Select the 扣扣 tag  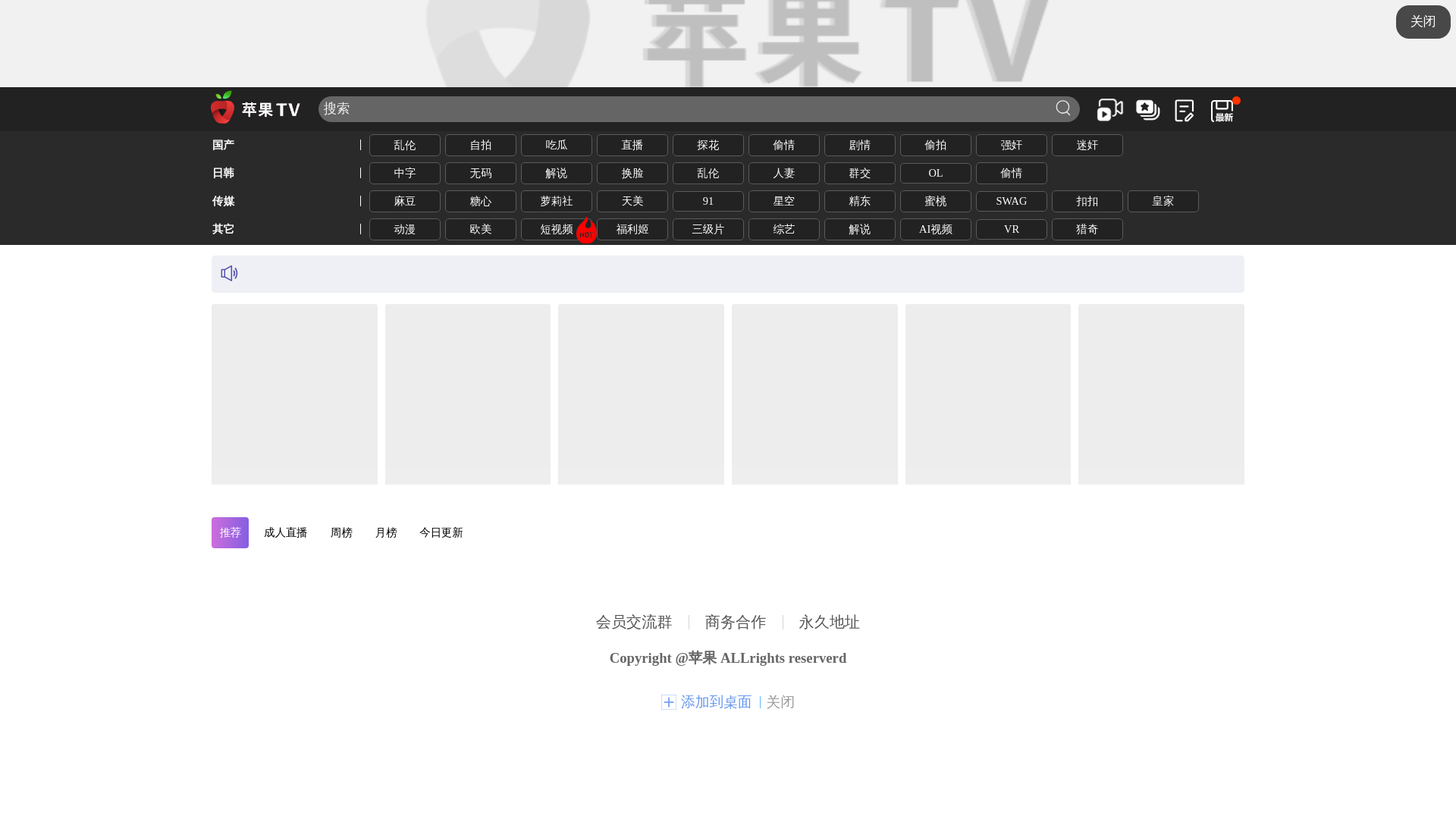pos(1087,202)
